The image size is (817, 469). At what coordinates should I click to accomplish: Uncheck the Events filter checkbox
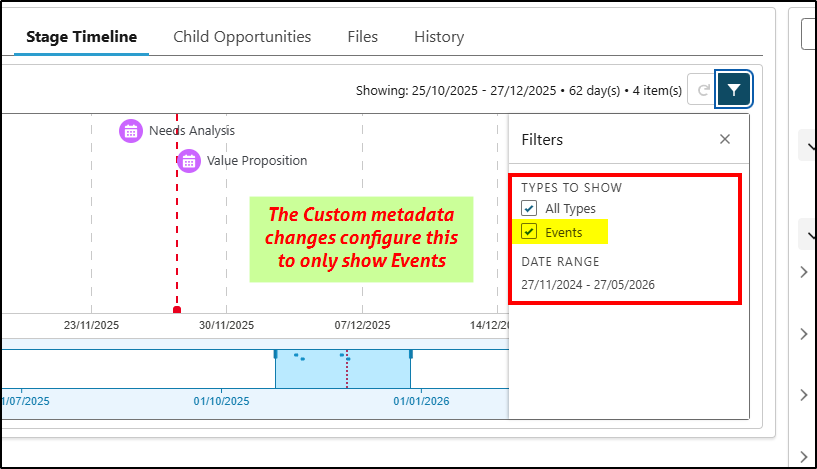529,232
